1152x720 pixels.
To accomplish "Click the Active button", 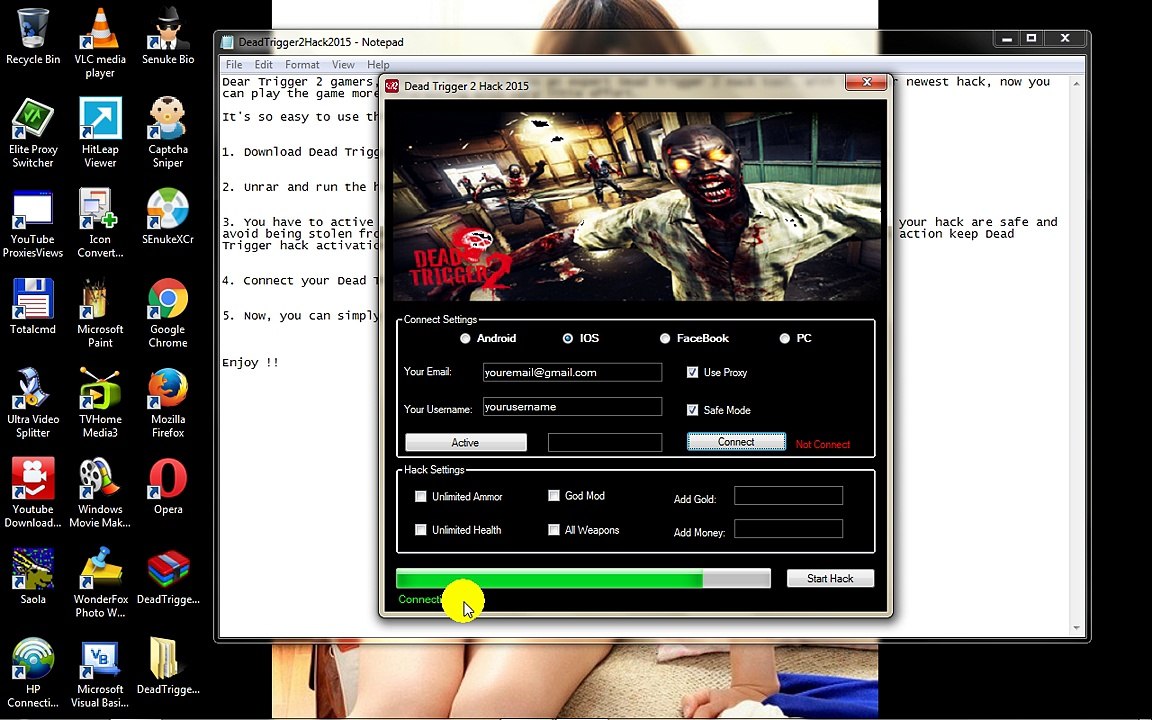I will (x=466, y=442).
